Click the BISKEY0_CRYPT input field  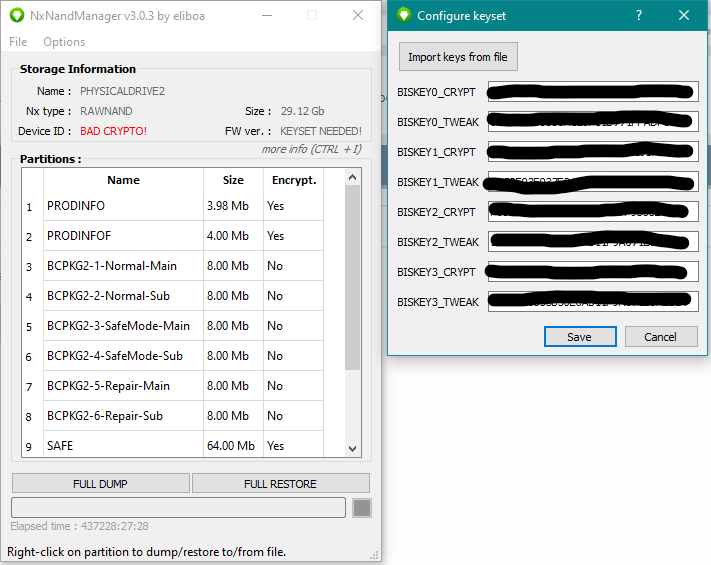pyautogui.click(x=593, y=92)
